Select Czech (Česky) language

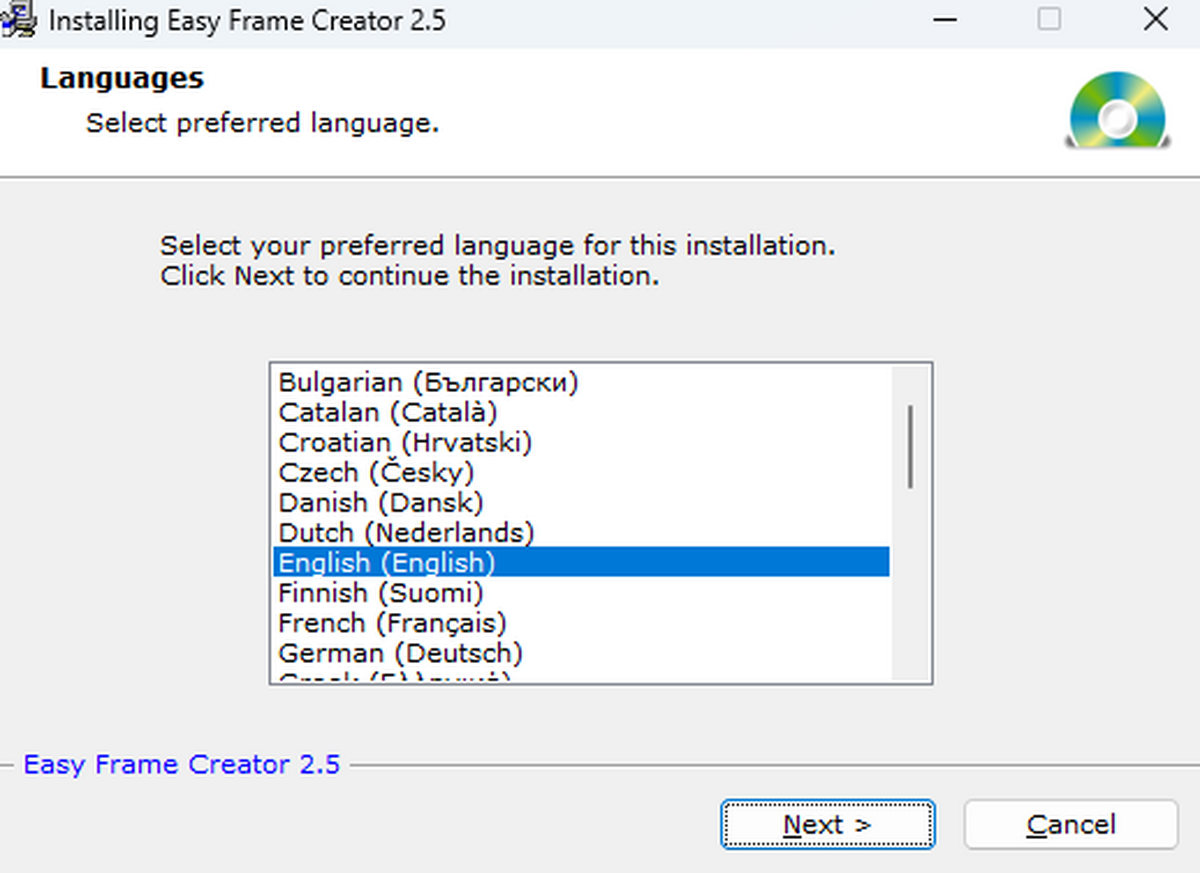(x=581, y=472)
